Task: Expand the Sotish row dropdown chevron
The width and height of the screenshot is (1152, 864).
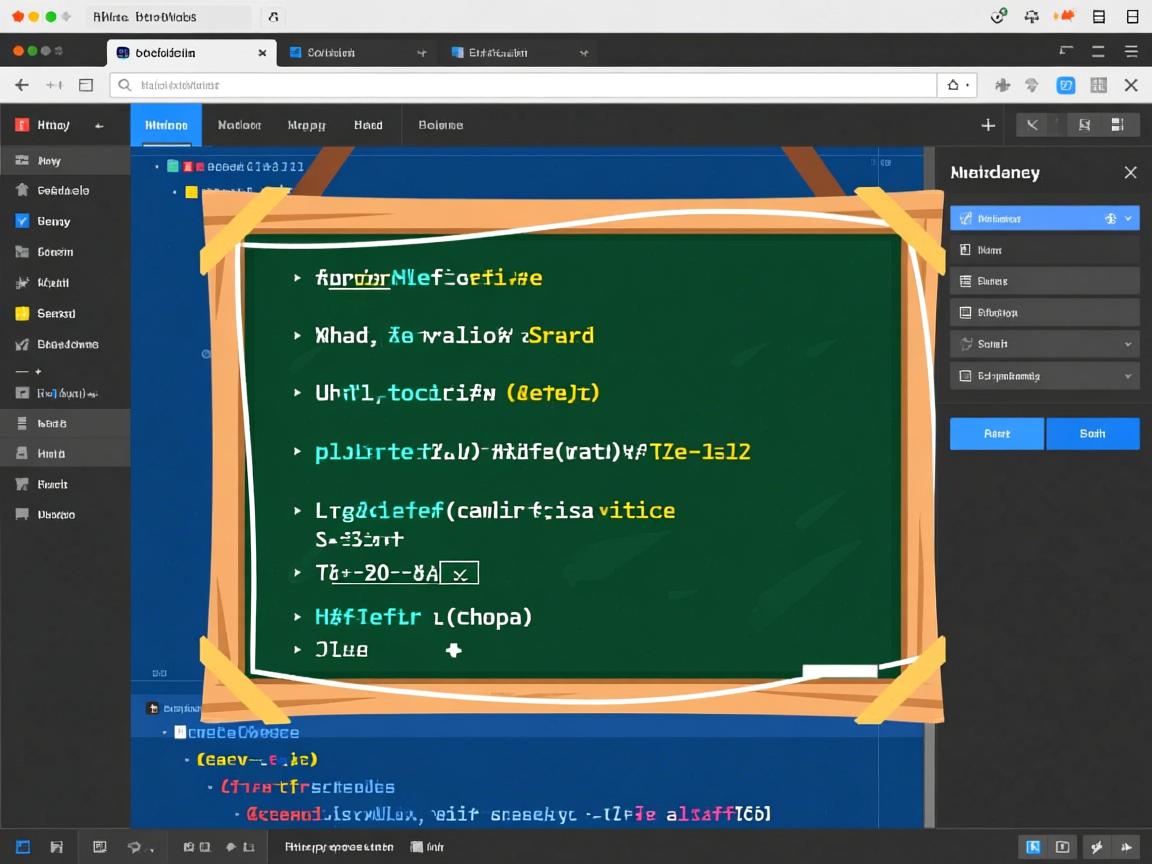Action: [1129, 344]
